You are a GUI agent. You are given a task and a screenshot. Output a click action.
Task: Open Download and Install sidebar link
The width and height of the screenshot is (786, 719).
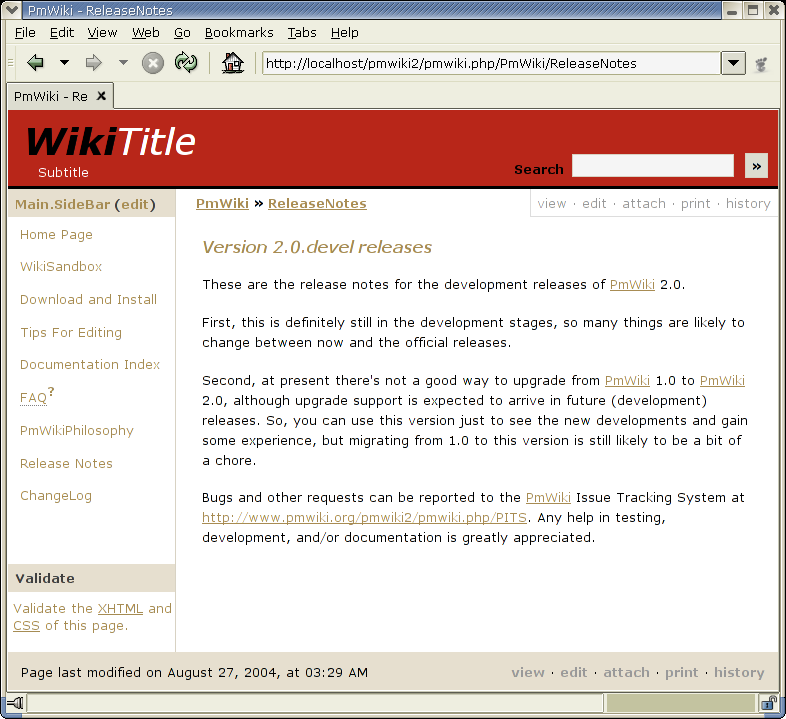tap(88, 299)
